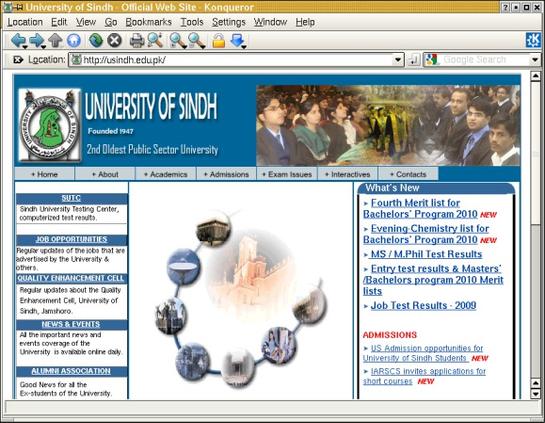Open the Forward button history dropdown arrow

pyautogui.click(x=43, y=47)
